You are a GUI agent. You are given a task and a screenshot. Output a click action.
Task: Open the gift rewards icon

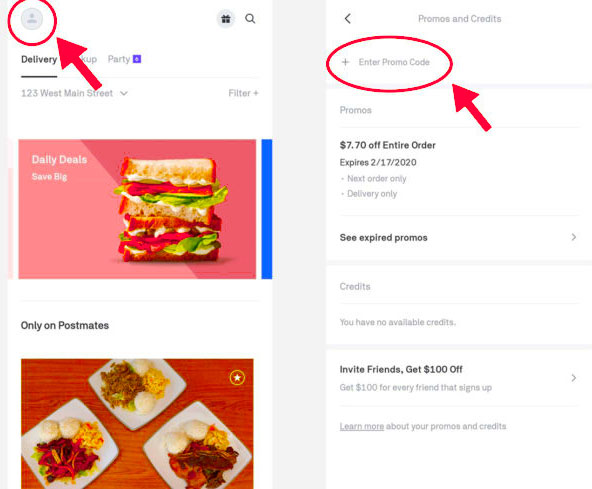(x=226, y=19)
